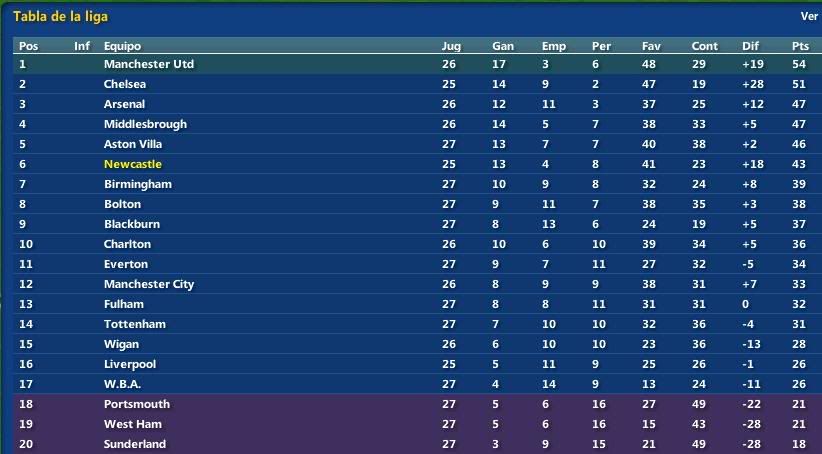Select Sunderland in relegation zone
822x454 pixels.
pos(135,444)
